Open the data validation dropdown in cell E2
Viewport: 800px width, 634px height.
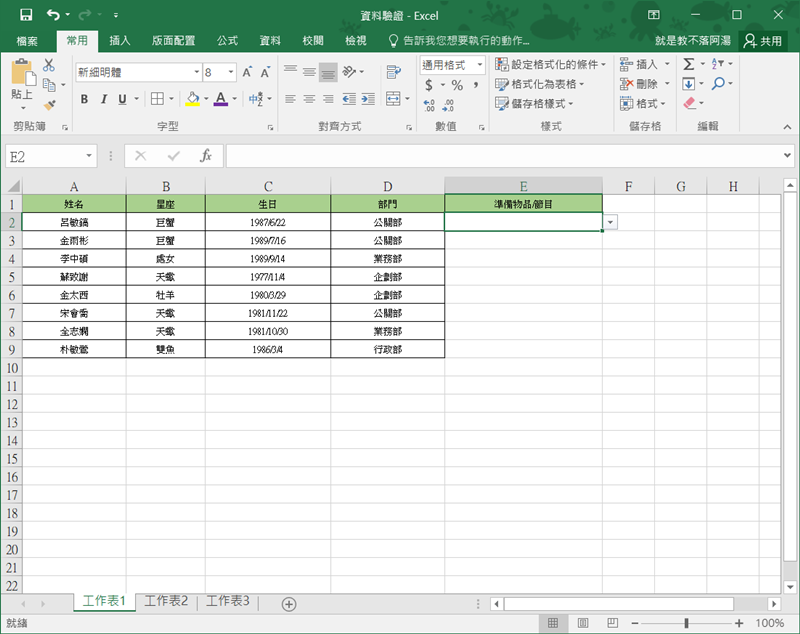click(610, 222)
